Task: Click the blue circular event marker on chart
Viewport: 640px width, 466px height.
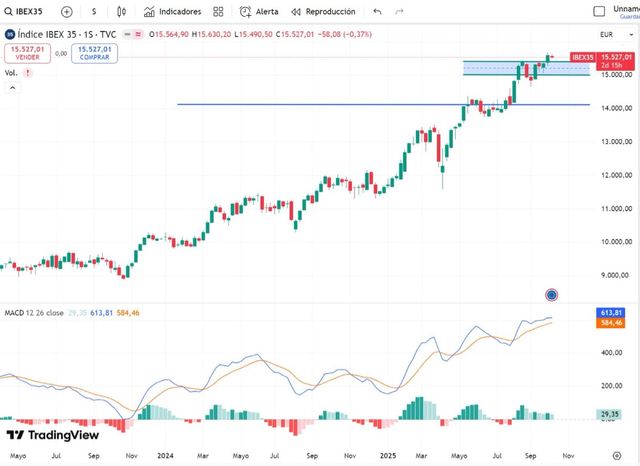Action: [551, 294]
